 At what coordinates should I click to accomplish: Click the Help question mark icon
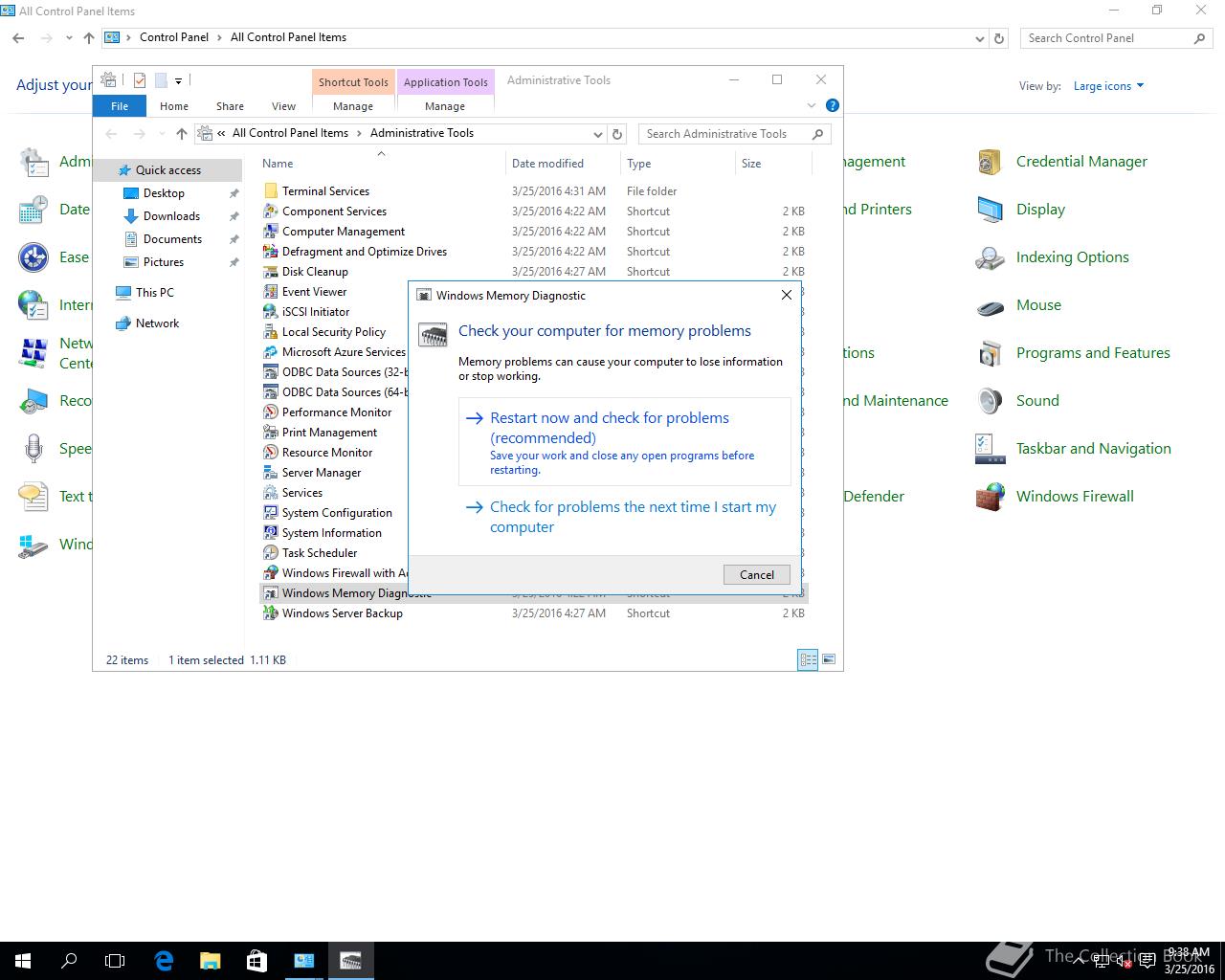pos(833,105)
